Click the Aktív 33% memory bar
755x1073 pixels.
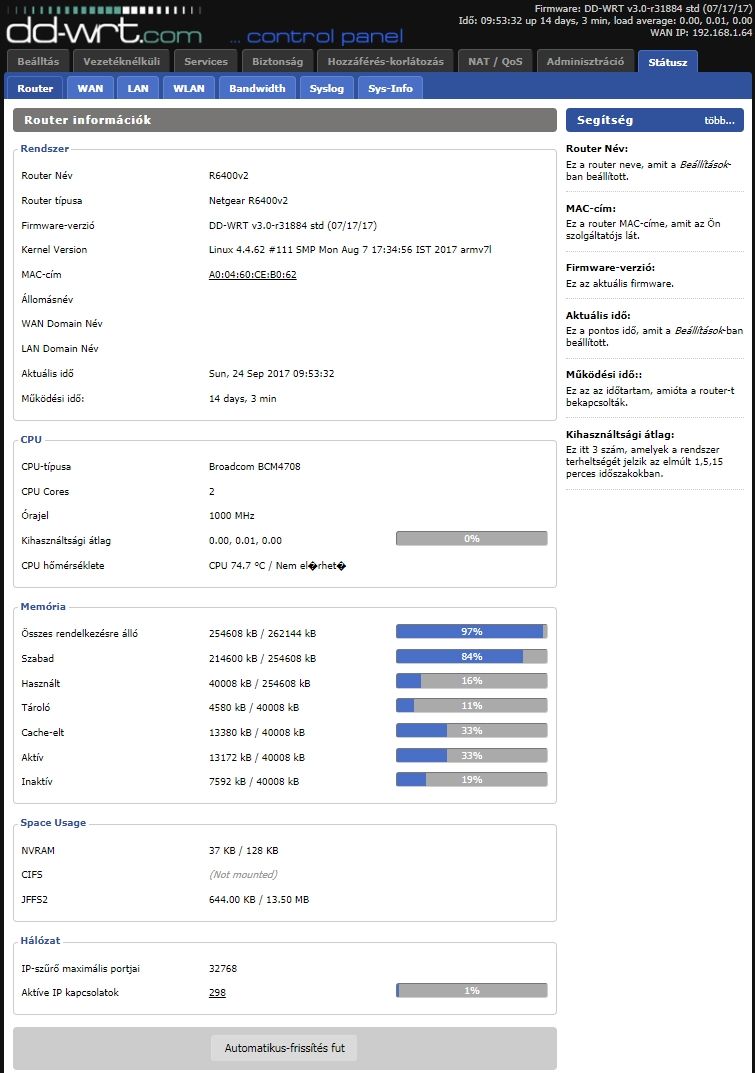(472, 755)
